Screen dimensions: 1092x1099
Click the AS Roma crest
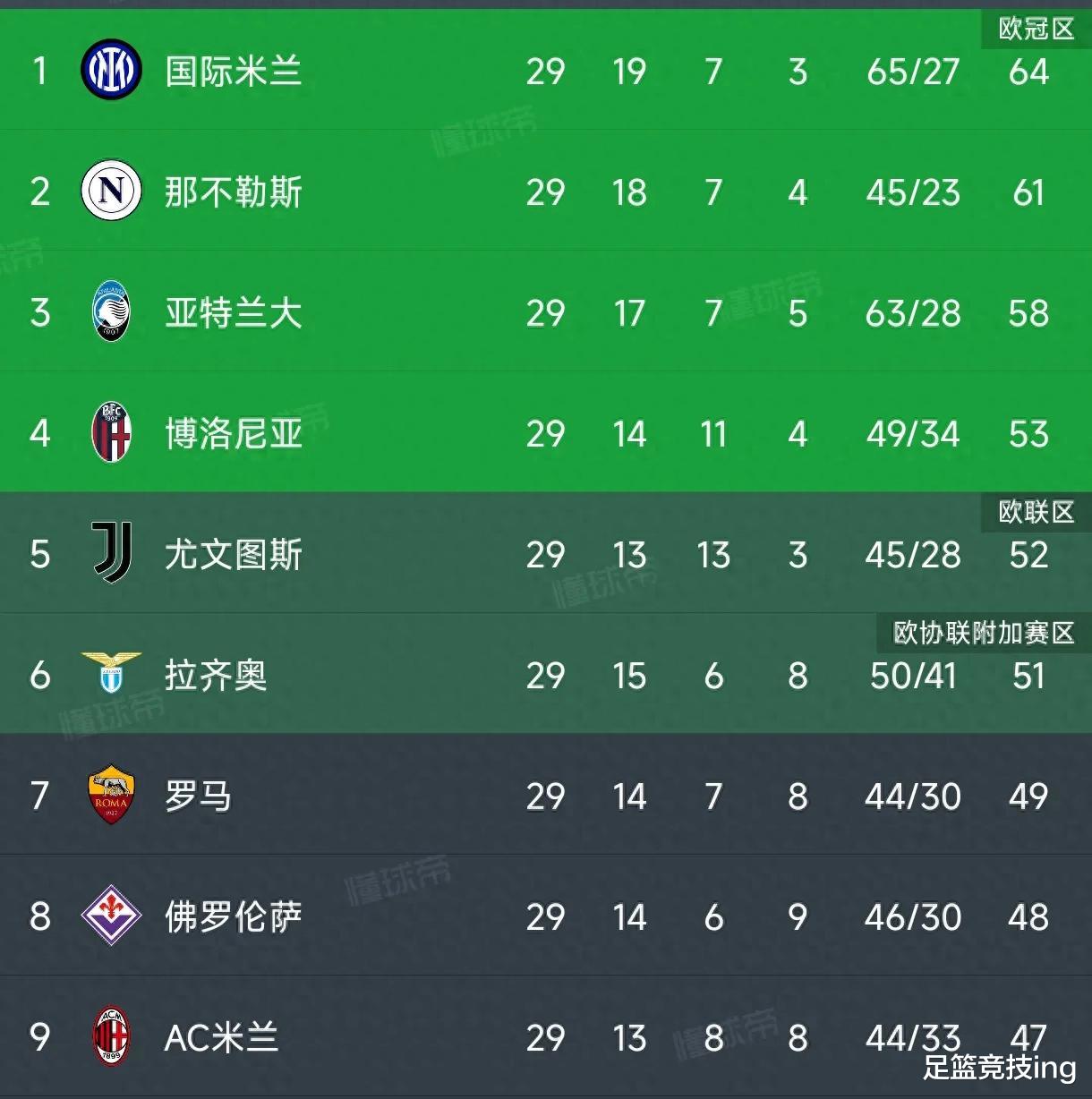[x=112, y=795]
